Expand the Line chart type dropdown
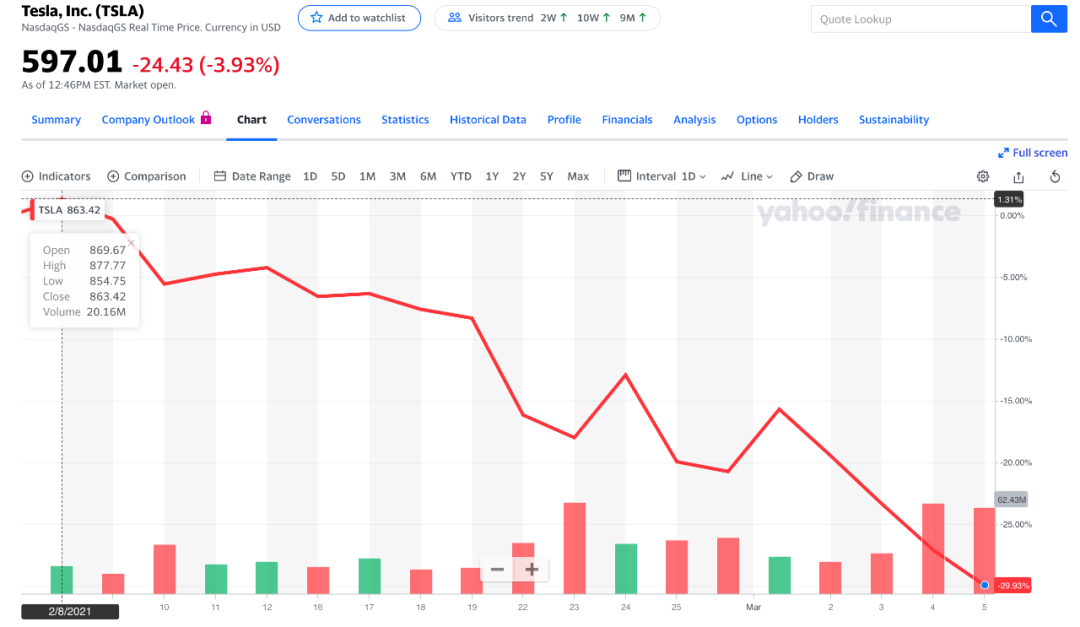 coord(747,176)
